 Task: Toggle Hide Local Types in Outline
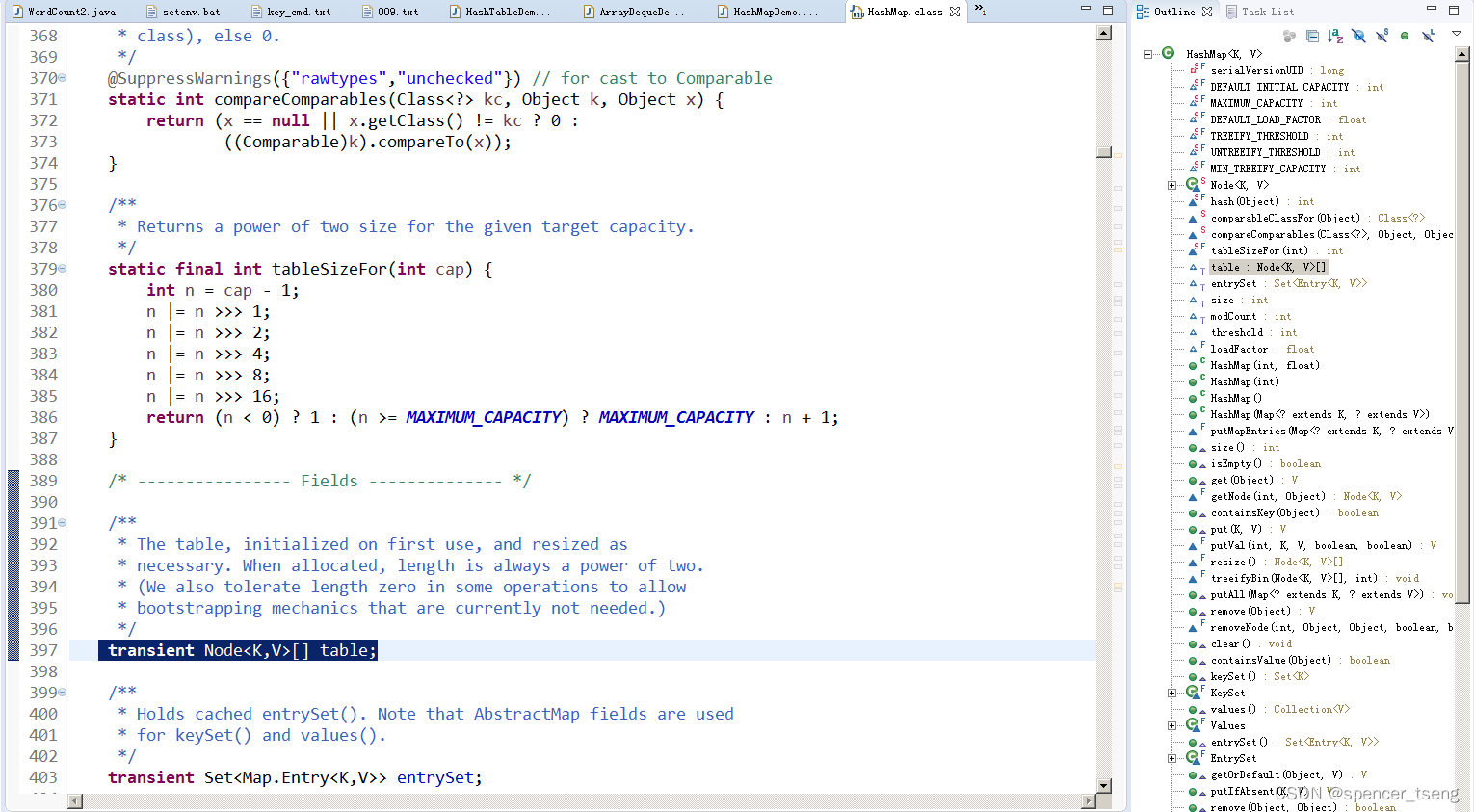pos(1429,36)
